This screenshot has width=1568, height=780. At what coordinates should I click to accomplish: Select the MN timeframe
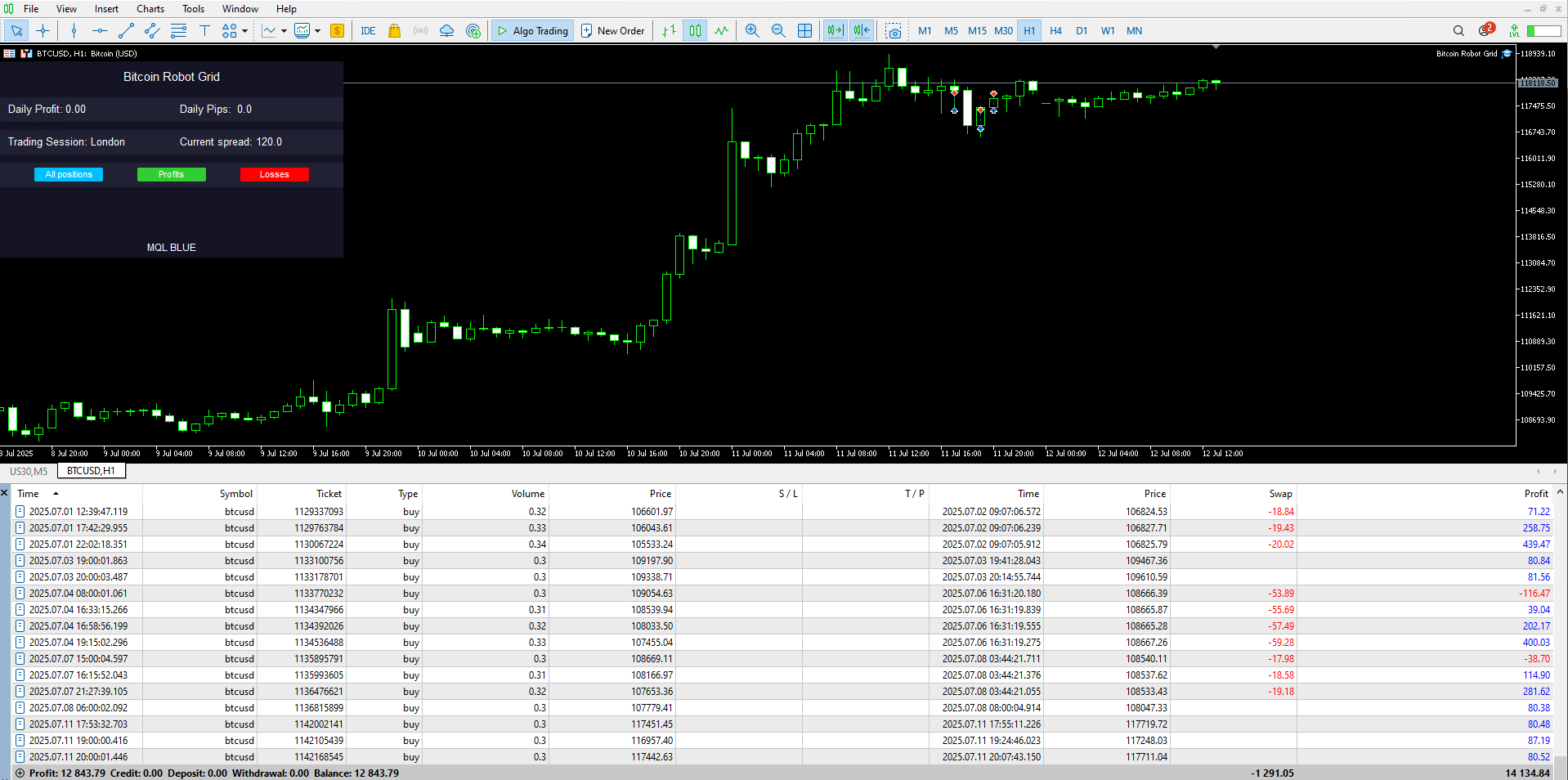point(1134,31)
